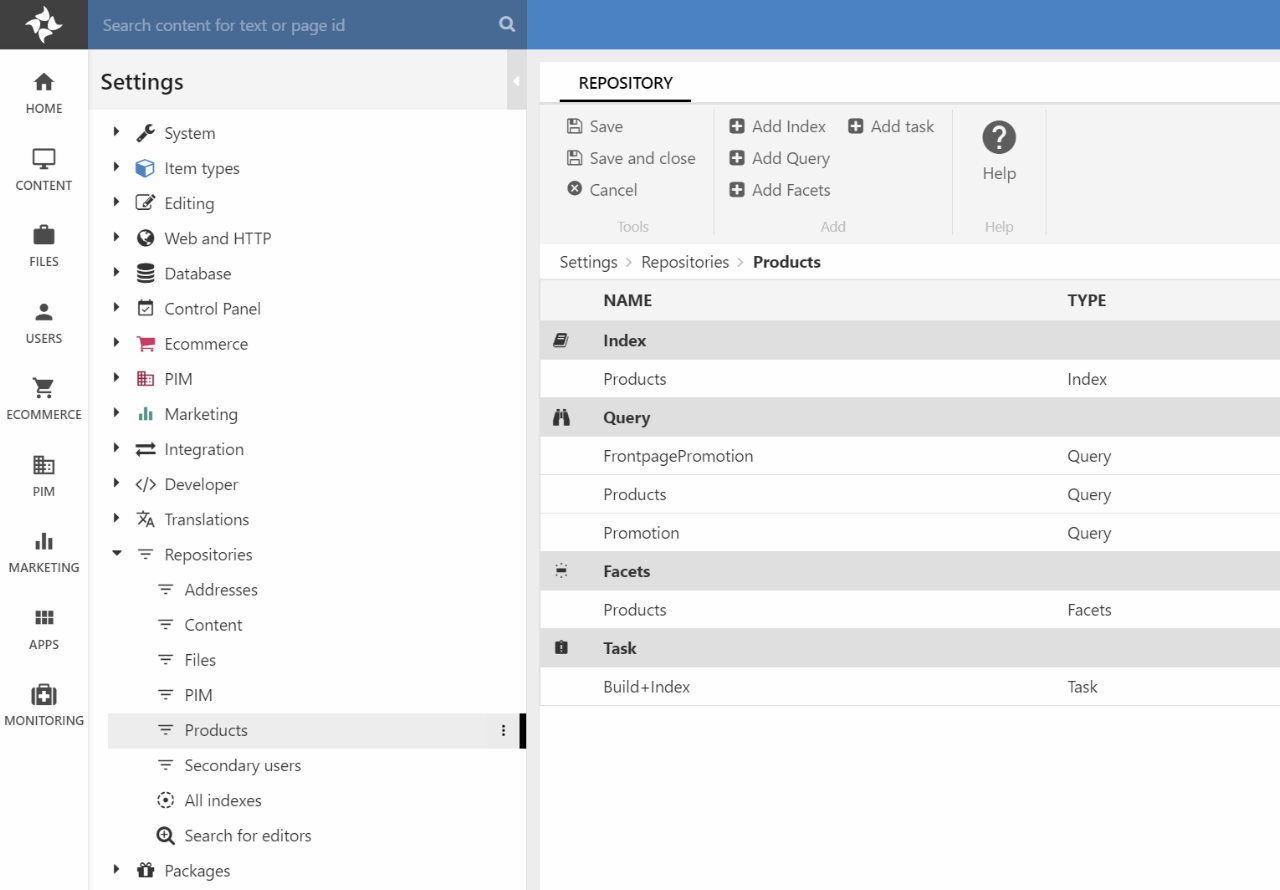The height and width of the screenshot is (890, 1280).
Task: Click Save and close button
Action: [x=631, y=158]
